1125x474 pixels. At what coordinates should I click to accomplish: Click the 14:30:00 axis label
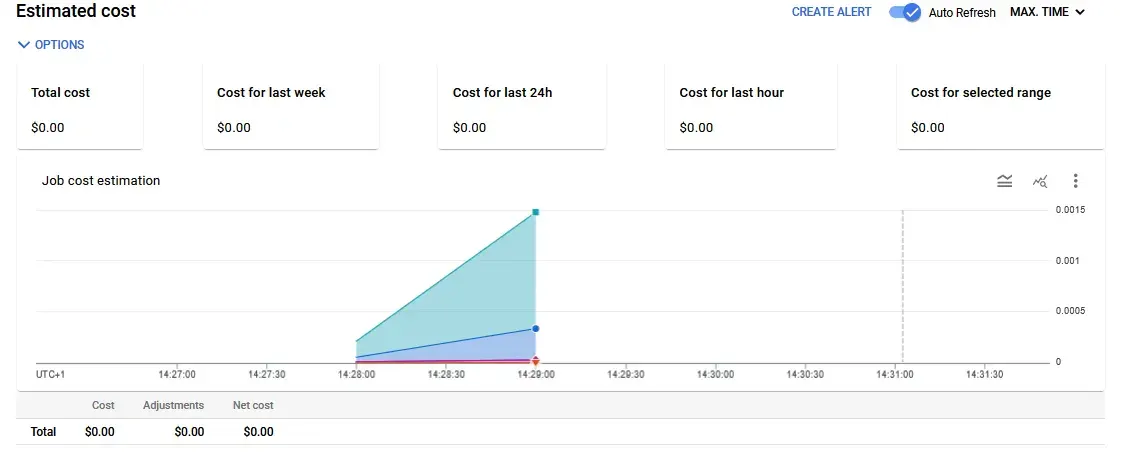[715, 374]
